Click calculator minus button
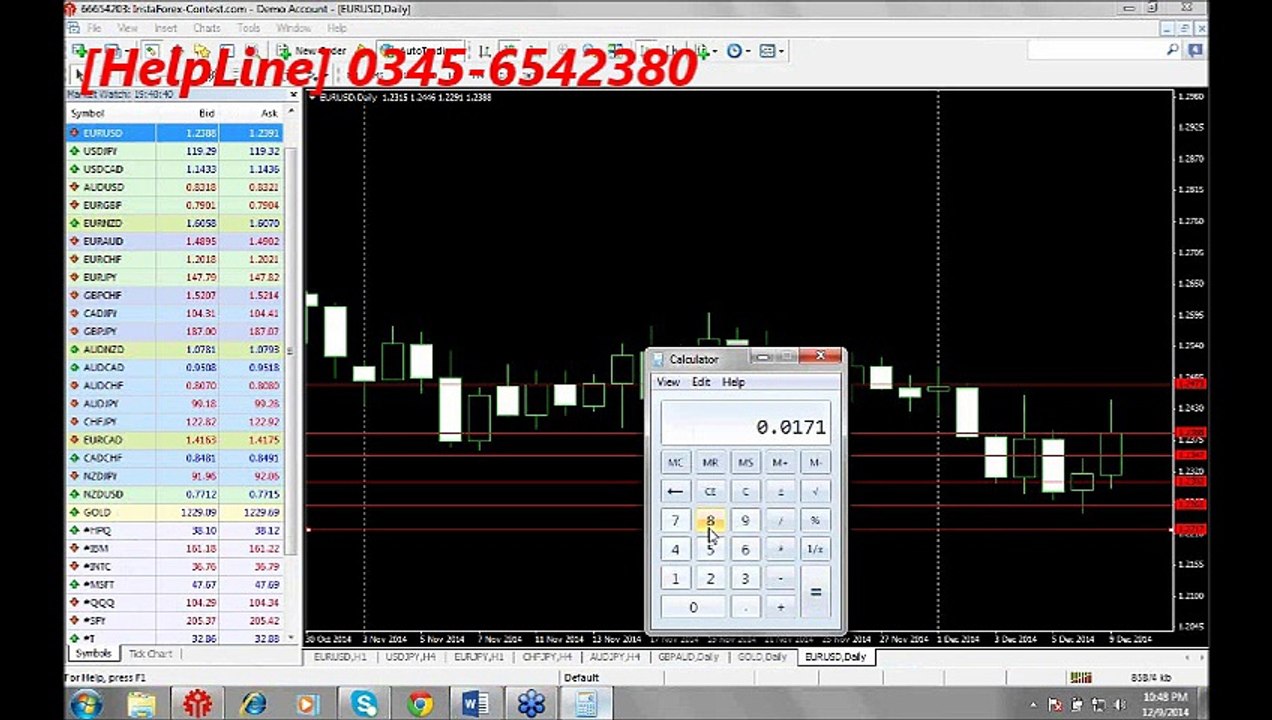The height and width of the screenshot is (720, 1272). [x=780, y=579]
